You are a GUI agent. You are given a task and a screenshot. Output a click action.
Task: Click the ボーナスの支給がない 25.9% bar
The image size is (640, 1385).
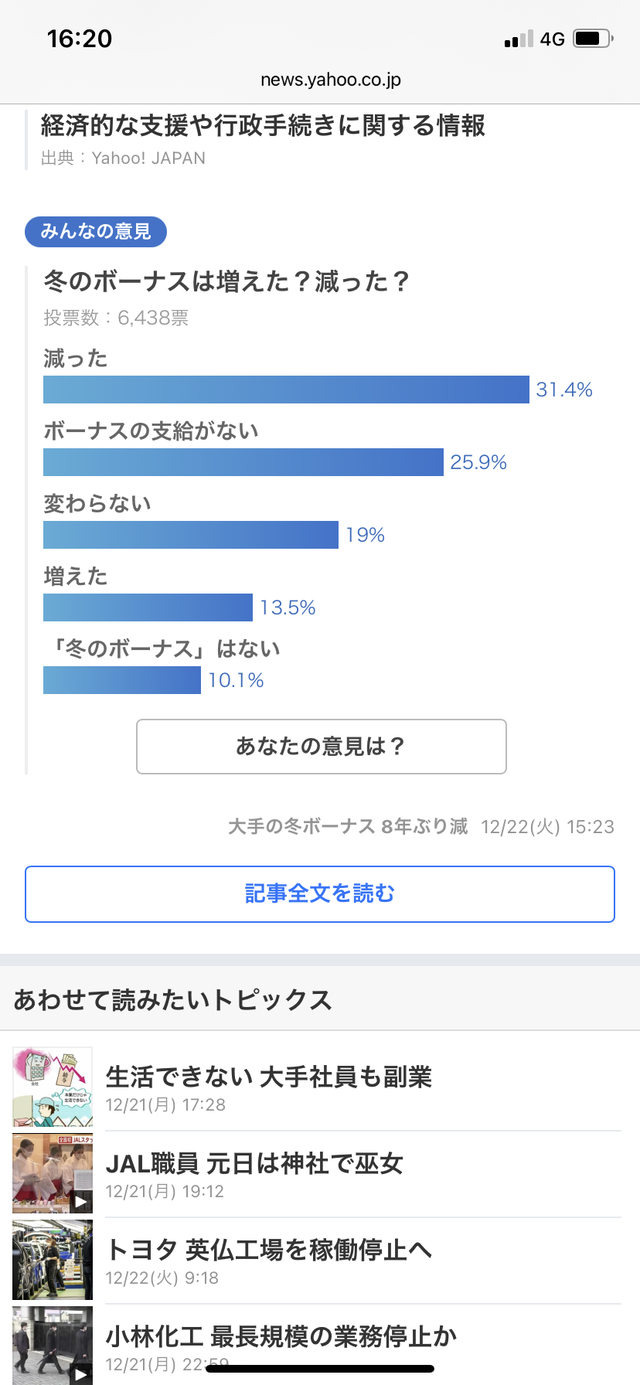coord(243,462)
